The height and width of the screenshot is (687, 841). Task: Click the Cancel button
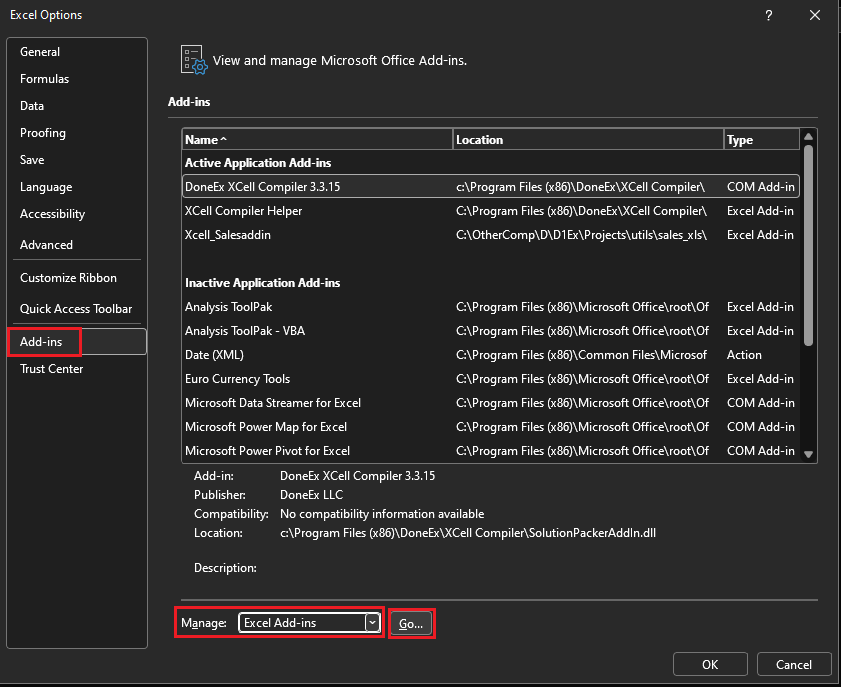(x=794, y=664)
